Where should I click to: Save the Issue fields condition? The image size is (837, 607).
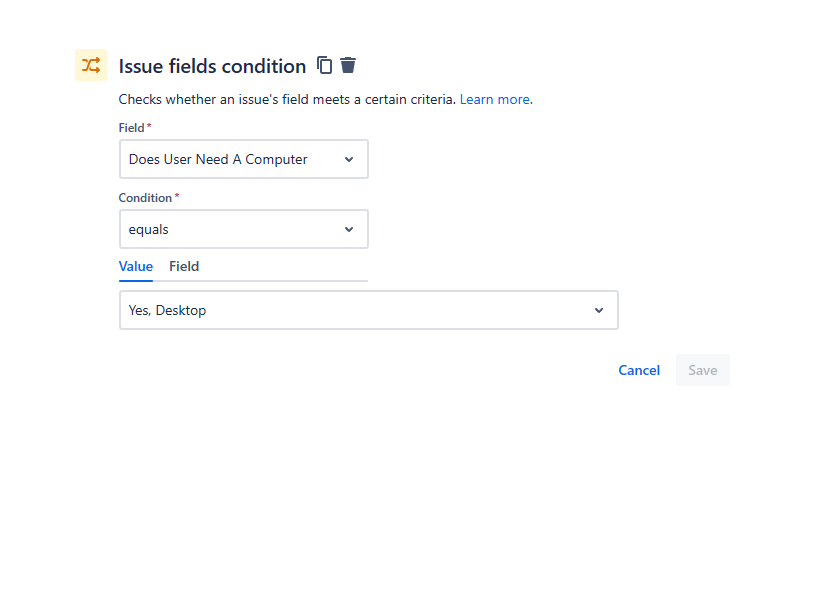click(x=702, y=370)
